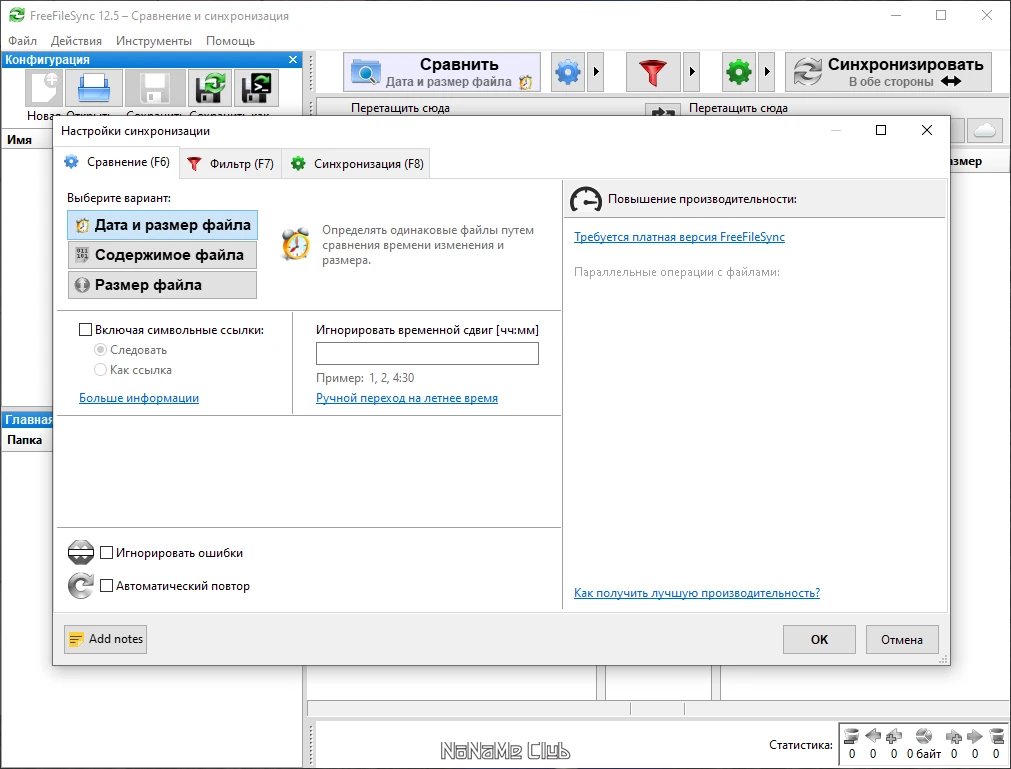This screenshot has height=769, width=1011.
Task: Maximize the Настройки синхронизации dialog
Action: (881, 130)
